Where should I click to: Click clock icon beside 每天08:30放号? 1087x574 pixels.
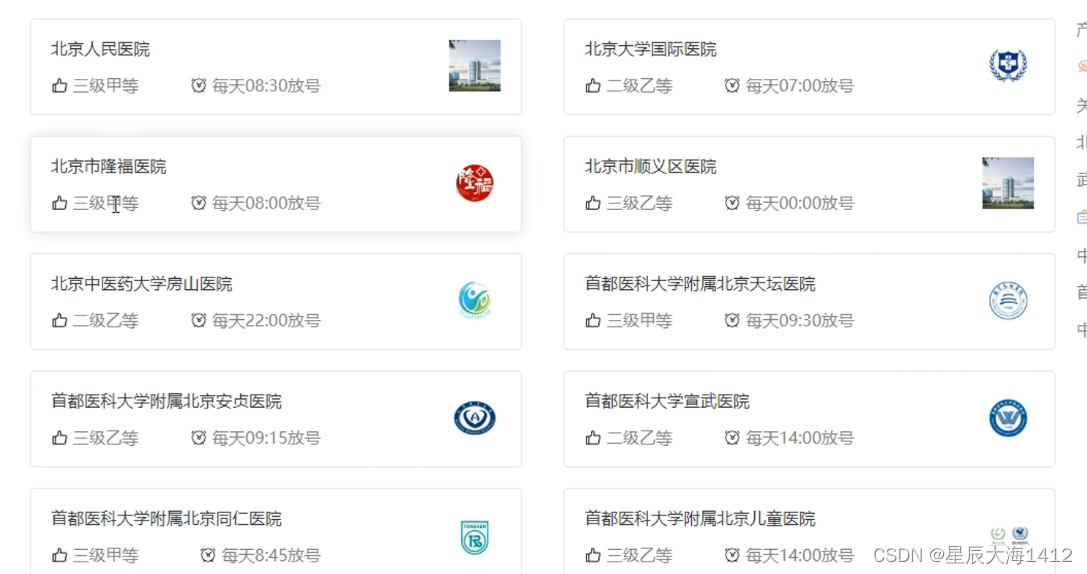pyautogui.click(x=199, y=86)
